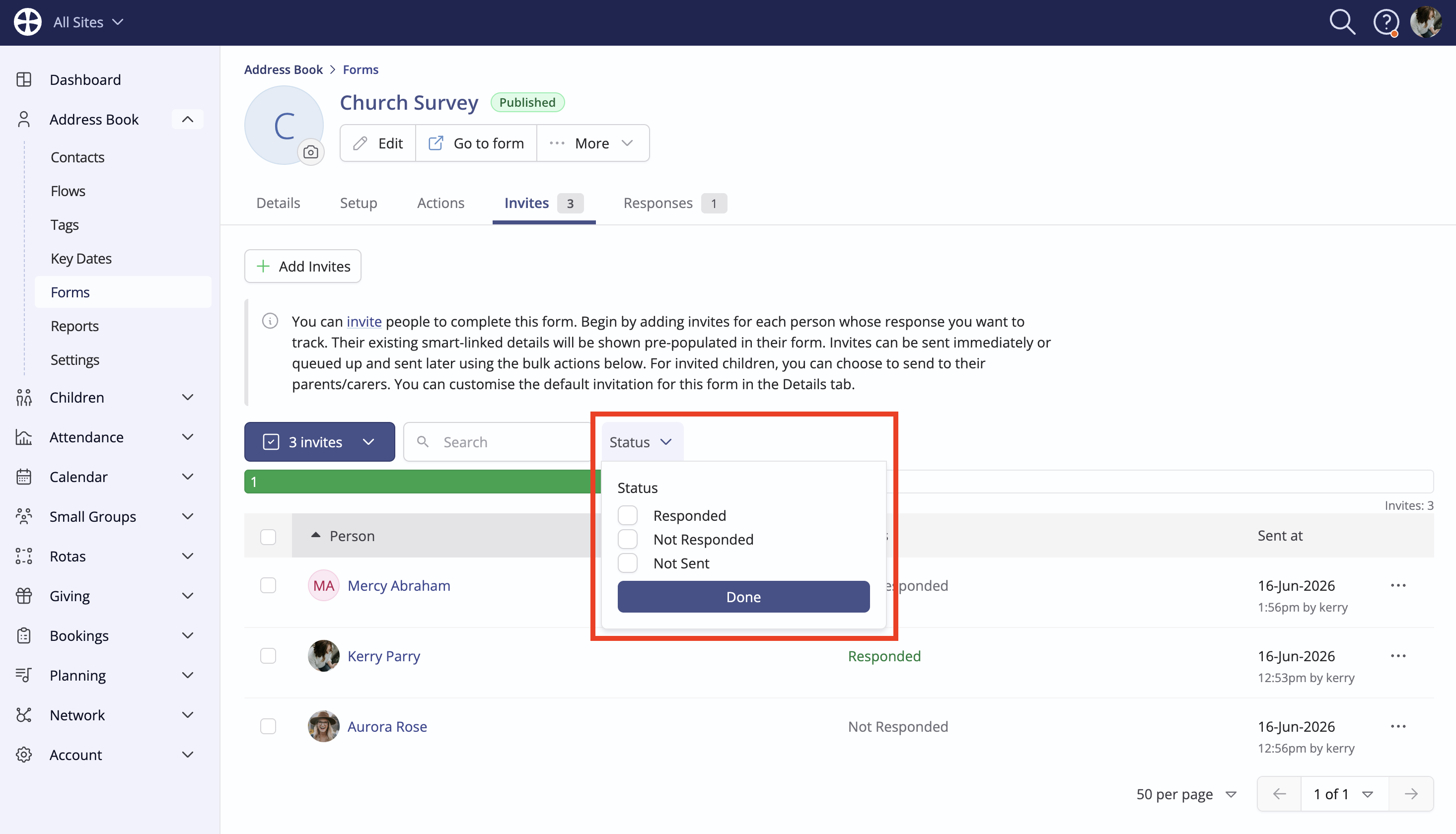
Task: Click the Giving gift icon
Action: click(24, 596)
